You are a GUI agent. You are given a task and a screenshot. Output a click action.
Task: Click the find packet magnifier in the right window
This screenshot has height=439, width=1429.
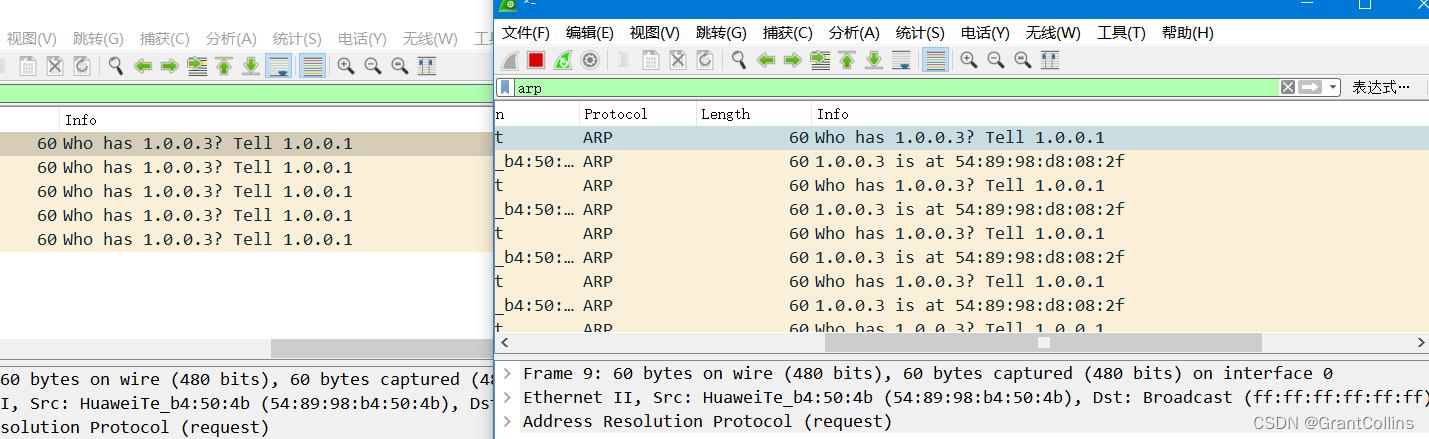point(739,60)
